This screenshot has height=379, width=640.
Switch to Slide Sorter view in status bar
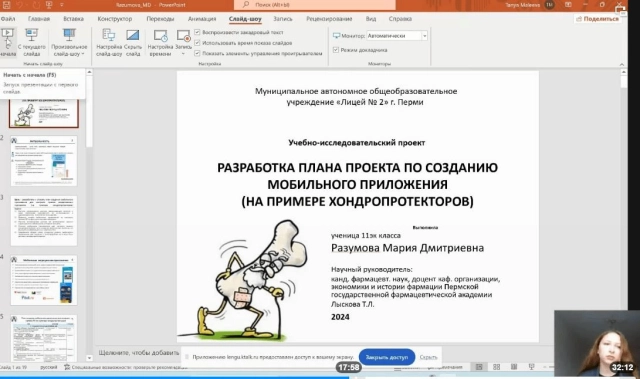496,367
